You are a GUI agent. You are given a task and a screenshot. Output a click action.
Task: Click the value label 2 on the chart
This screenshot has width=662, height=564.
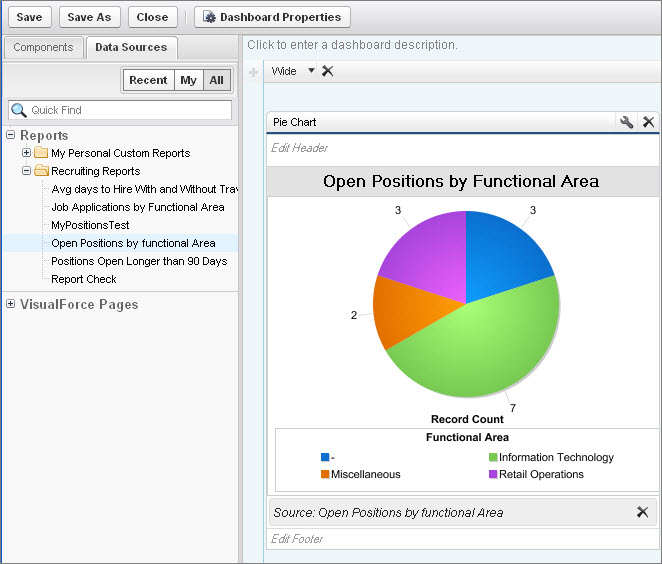(354, 315)
